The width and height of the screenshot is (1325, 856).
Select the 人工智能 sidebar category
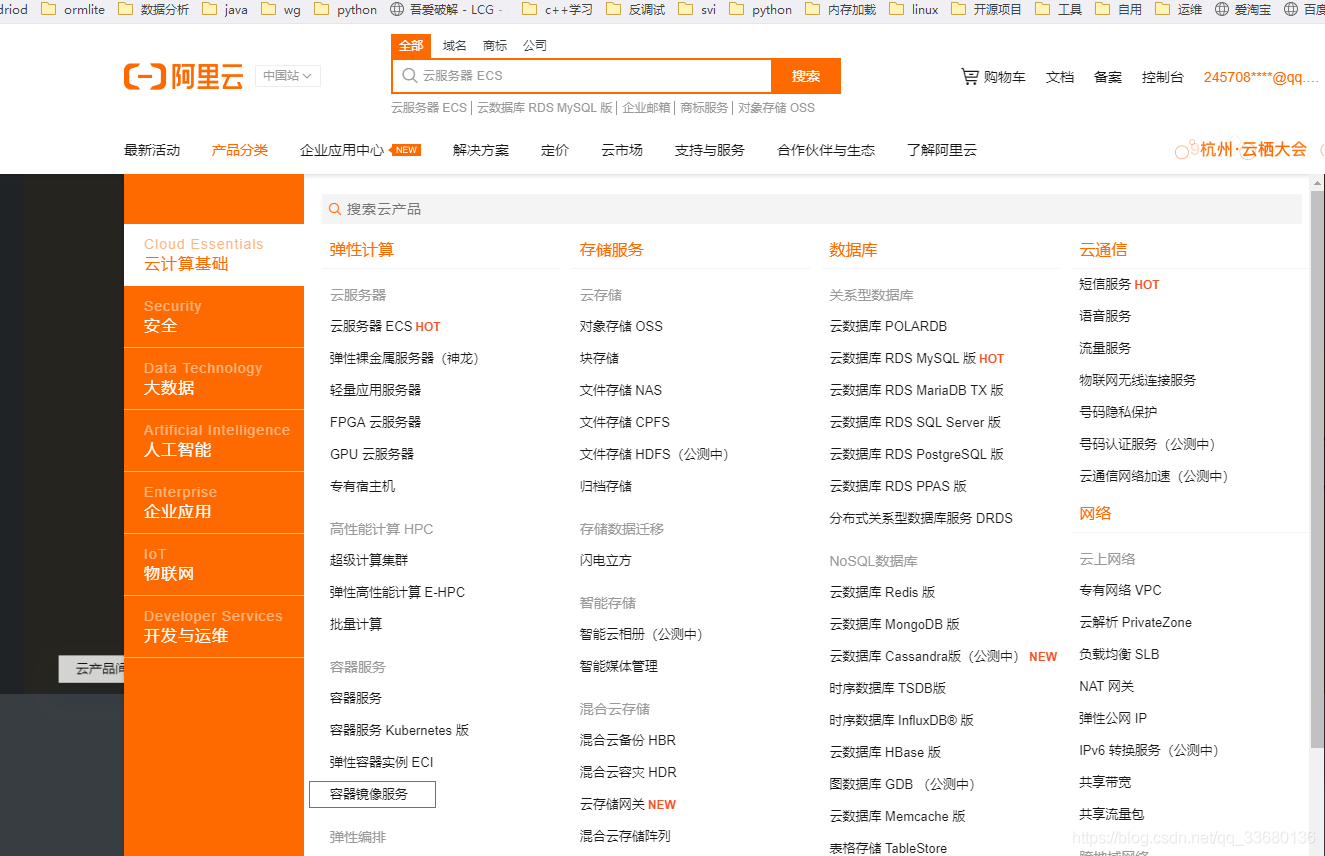(214, 440)
